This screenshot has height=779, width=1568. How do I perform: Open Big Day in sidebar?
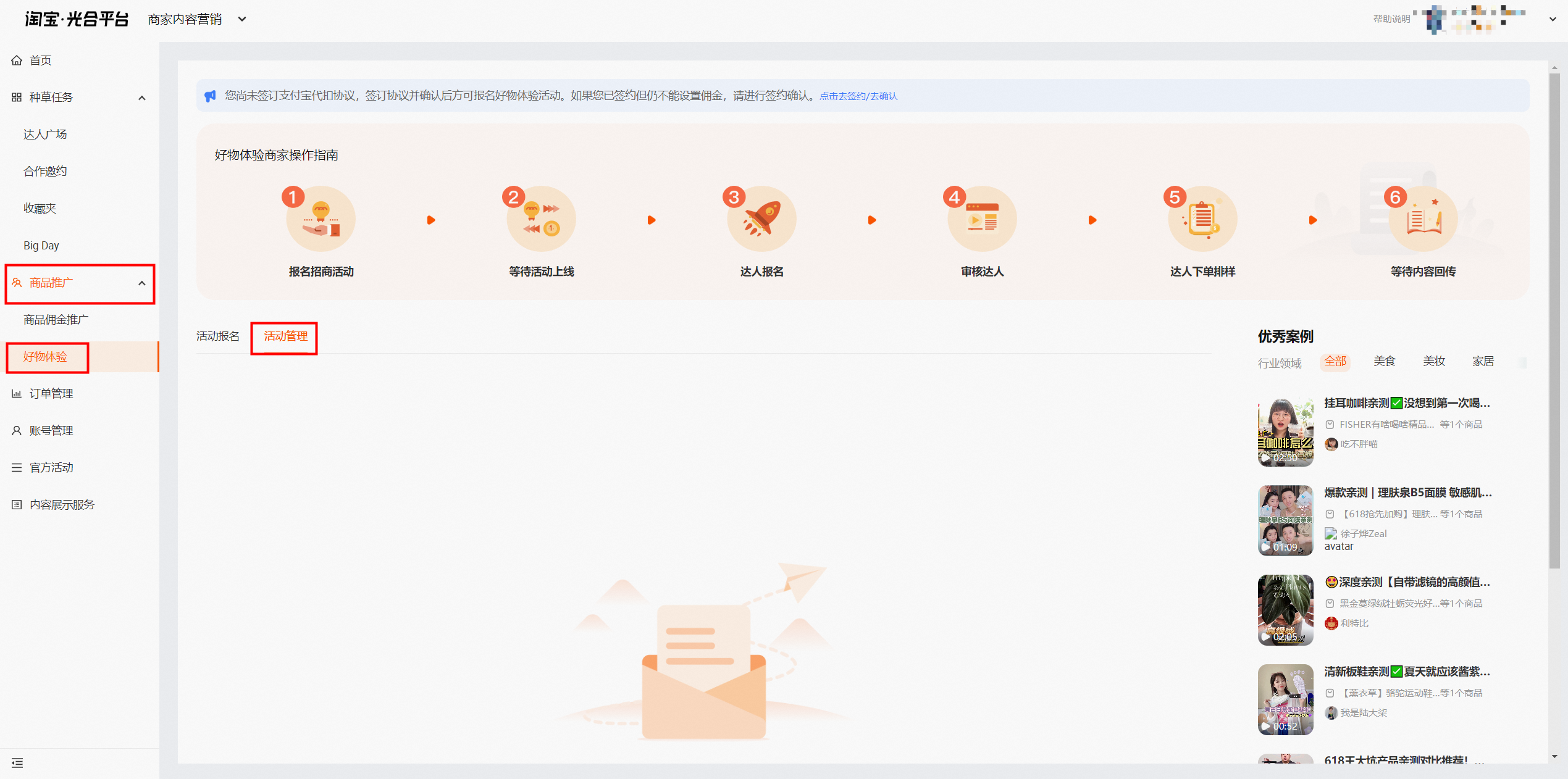(41, 246)
